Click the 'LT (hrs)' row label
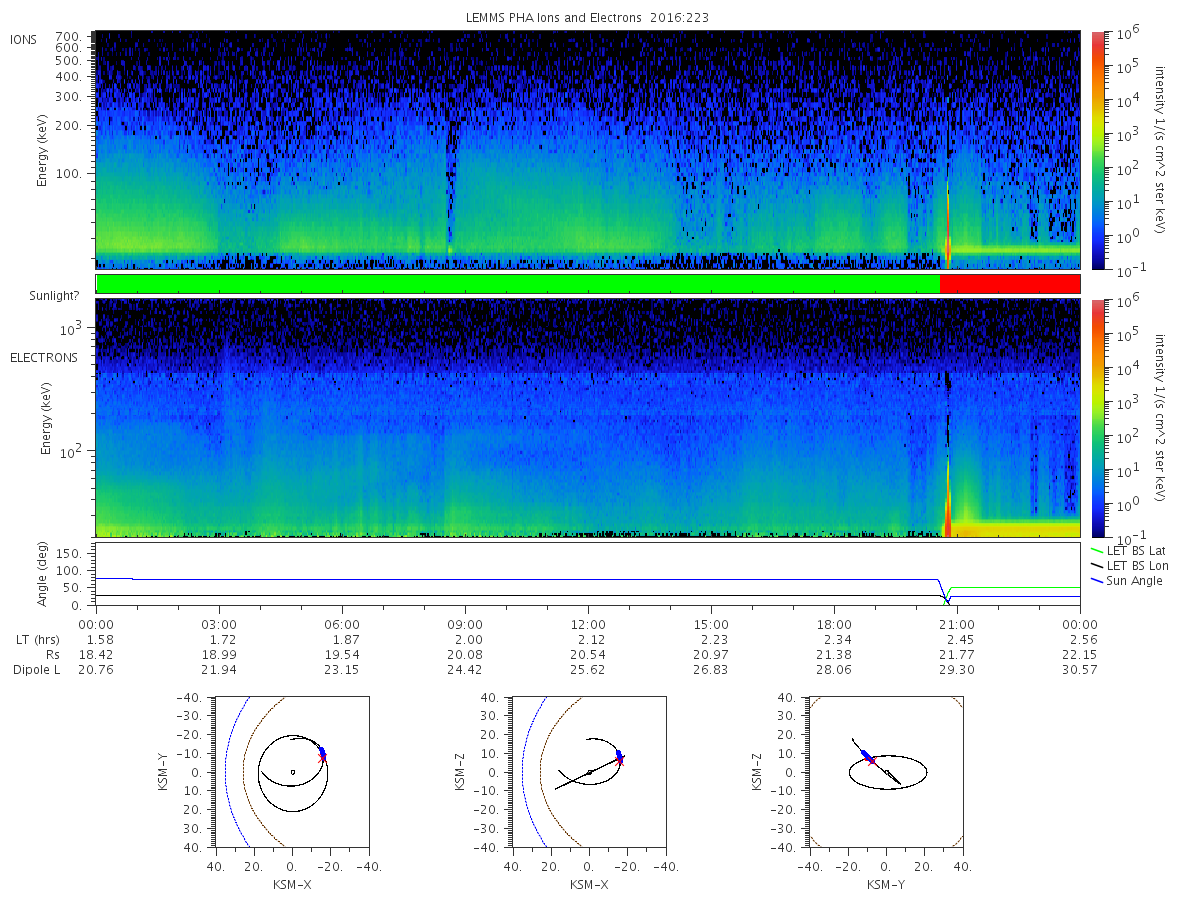Screen dimensions: 1200x900 [36, 639]
